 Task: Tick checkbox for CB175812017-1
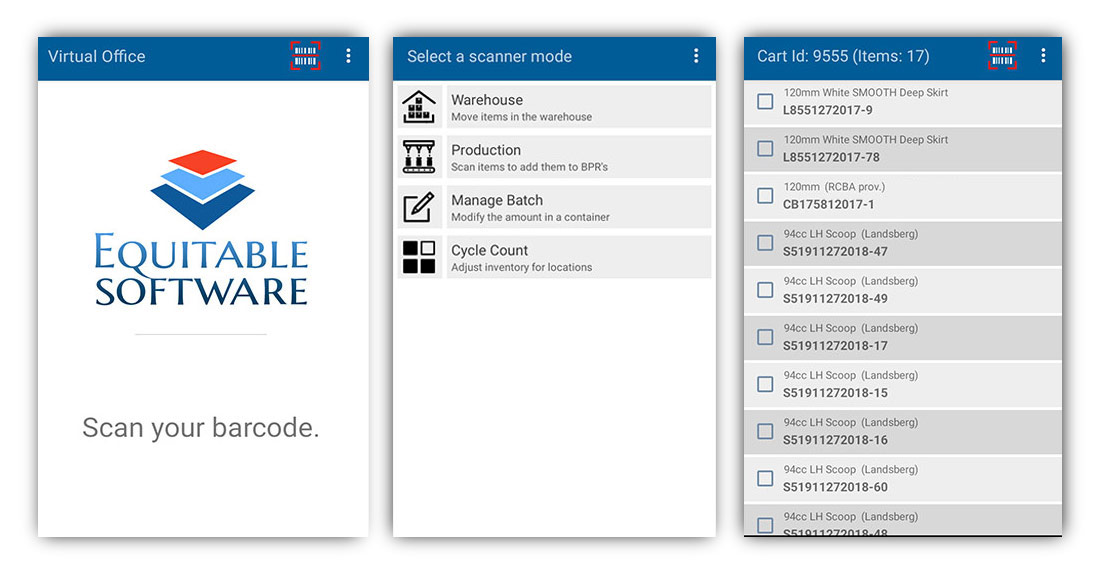pyautogui.click(x=765, y=196)
